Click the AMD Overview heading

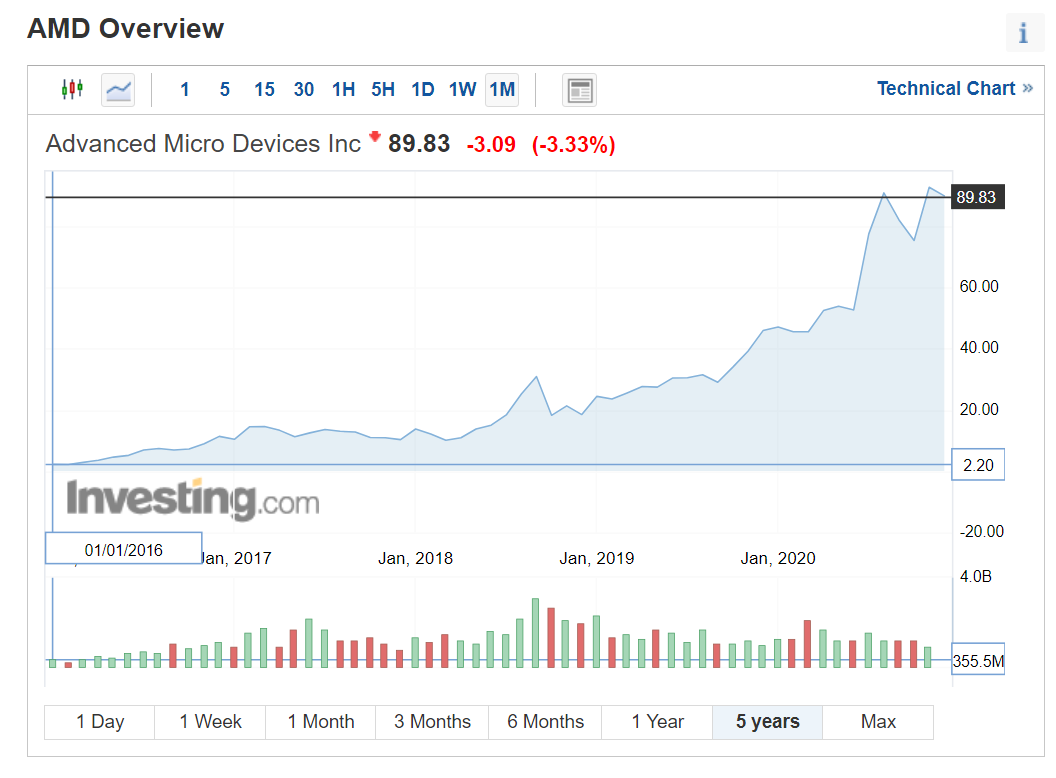[x=125, y=28]
